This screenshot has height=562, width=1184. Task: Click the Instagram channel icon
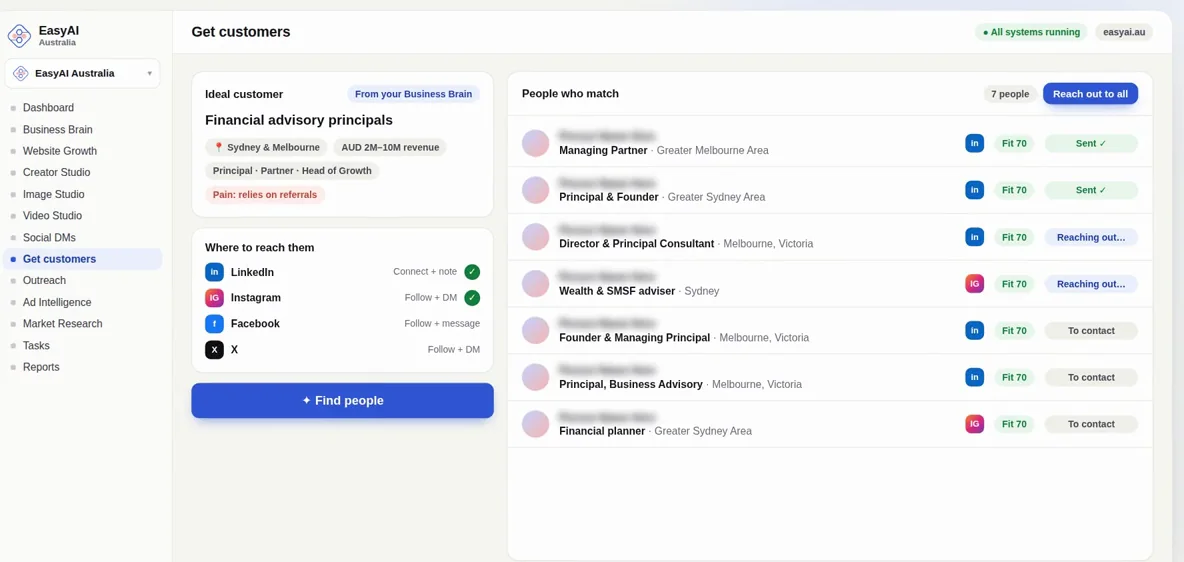pos(214,298)
